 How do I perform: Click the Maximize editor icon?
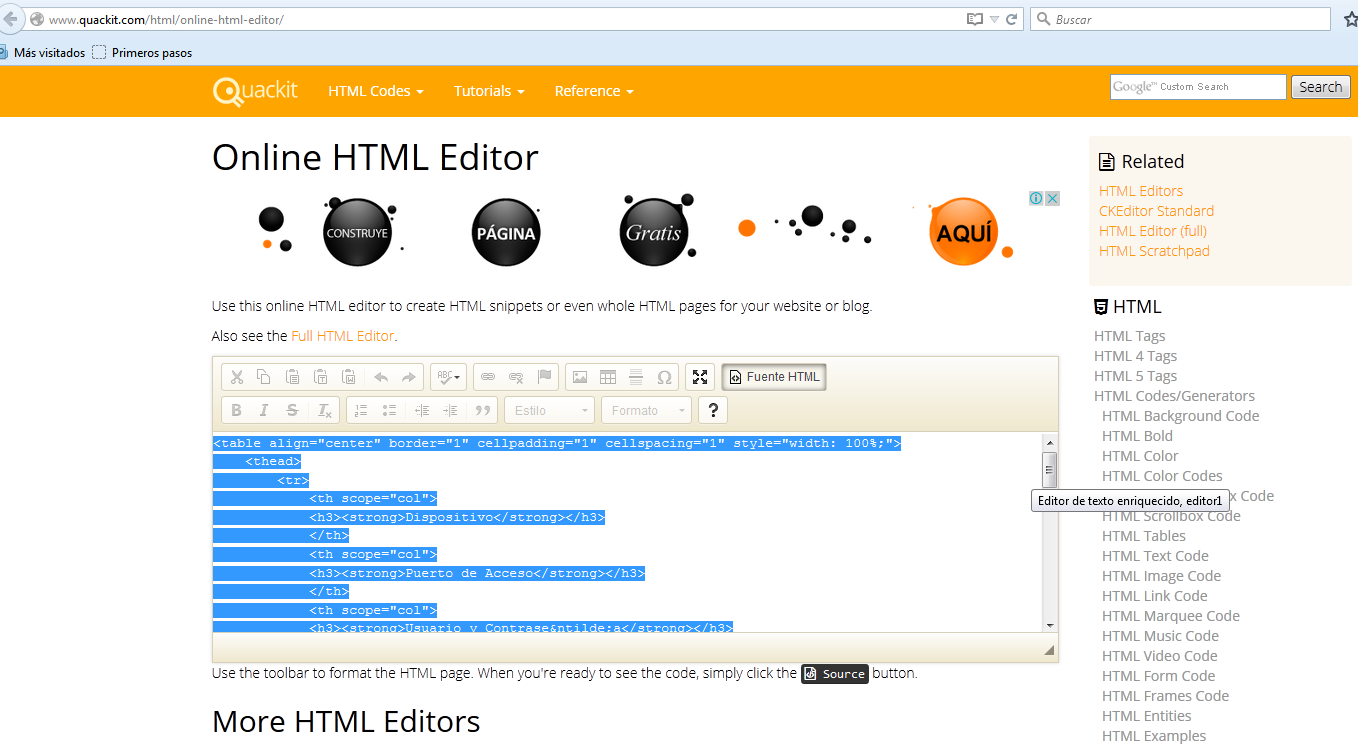700,377
